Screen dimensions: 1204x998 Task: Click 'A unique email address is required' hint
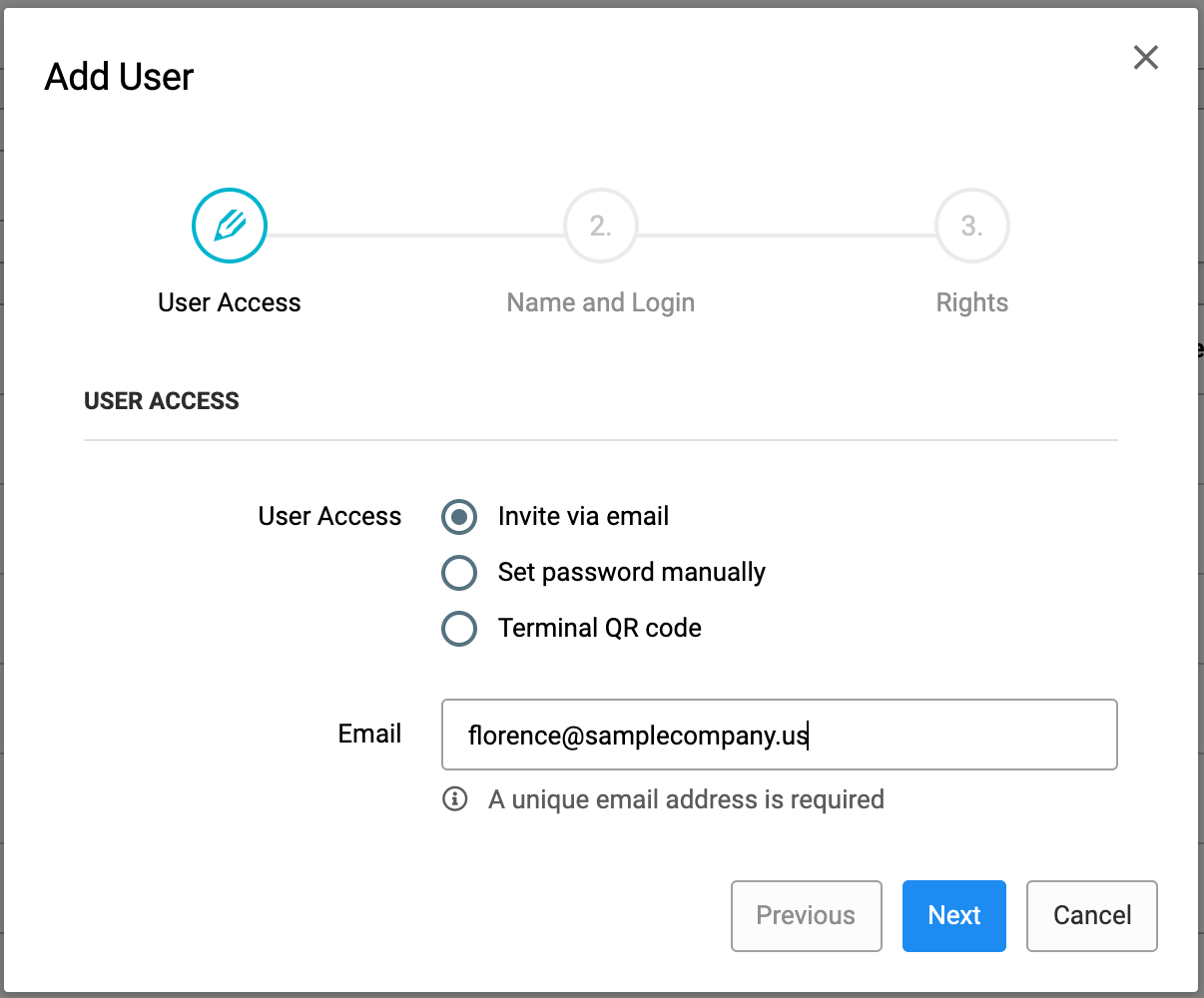click(686, 799)
